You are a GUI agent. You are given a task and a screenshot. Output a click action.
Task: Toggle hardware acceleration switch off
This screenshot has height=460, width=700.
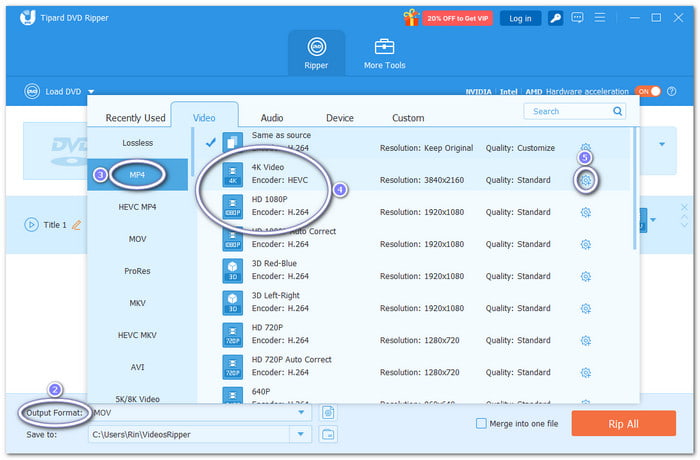coord(648,91)
